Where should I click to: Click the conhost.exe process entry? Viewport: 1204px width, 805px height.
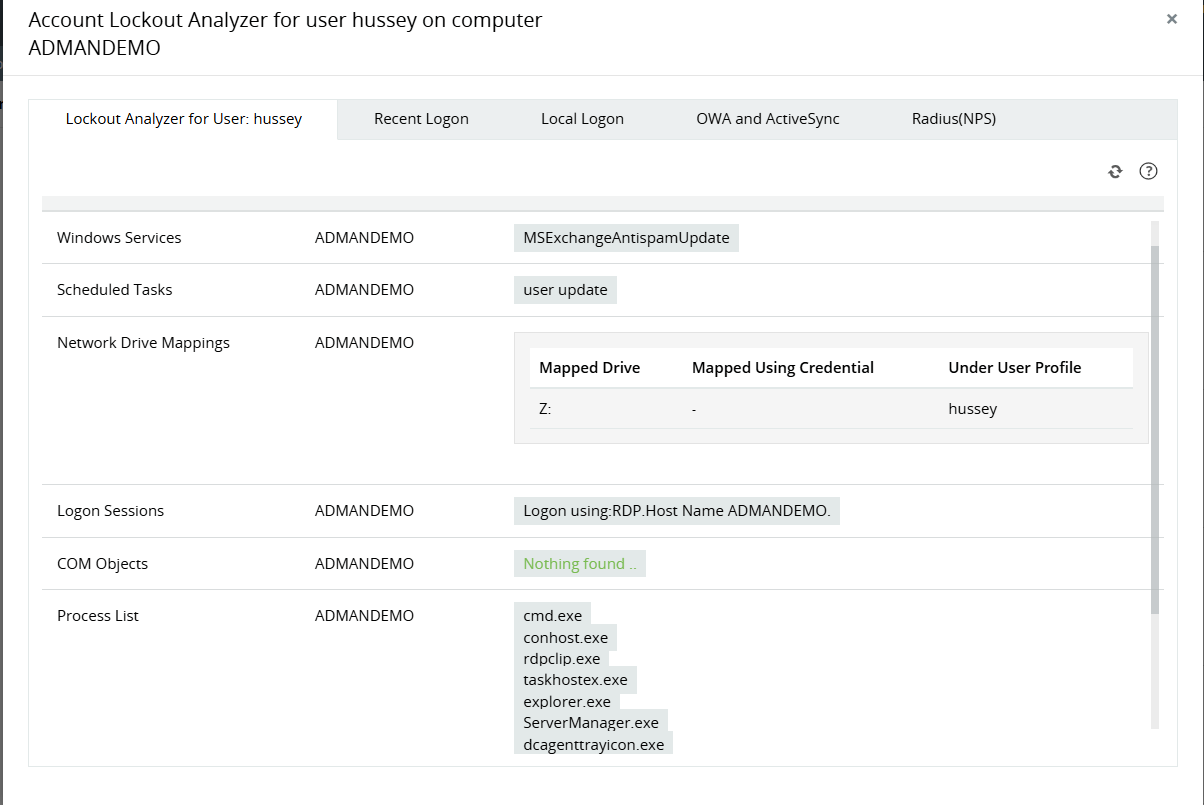click(566, 636)
